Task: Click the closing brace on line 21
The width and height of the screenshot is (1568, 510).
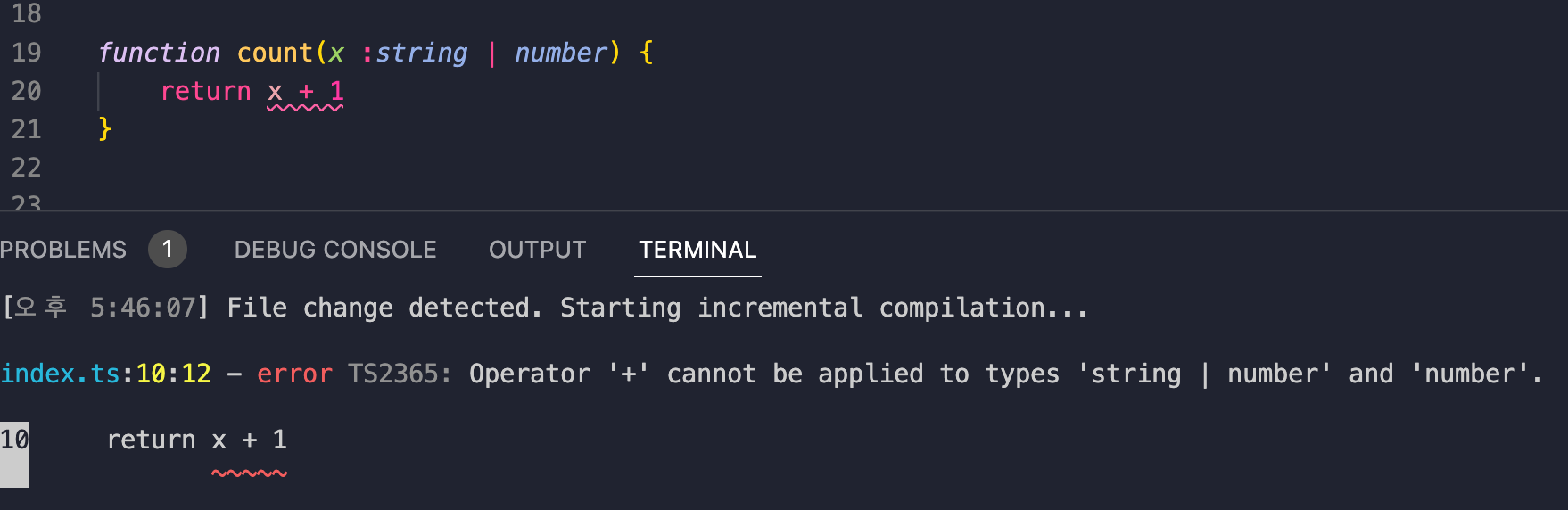Action: [105, 129]
